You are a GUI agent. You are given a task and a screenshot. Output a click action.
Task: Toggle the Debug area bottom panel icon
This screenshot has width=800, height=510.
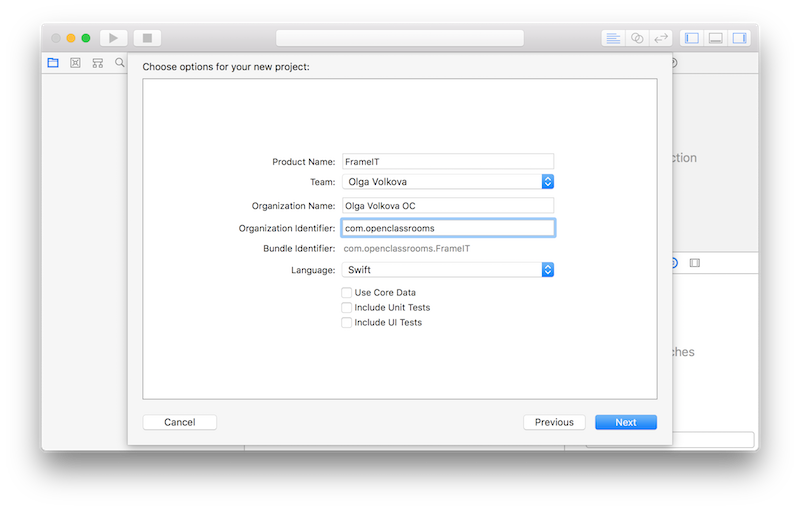point(715,38)
